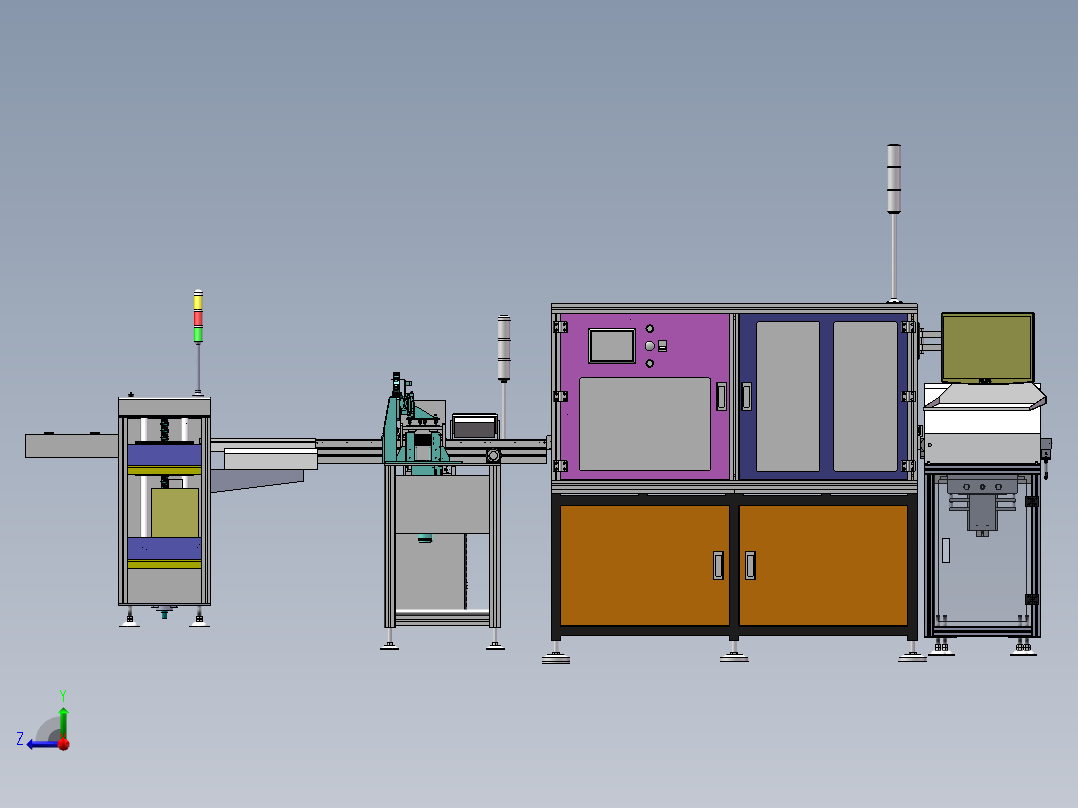Select the lower blue plate in the loader machine
1078x808 pixels.
pos(164,548)
